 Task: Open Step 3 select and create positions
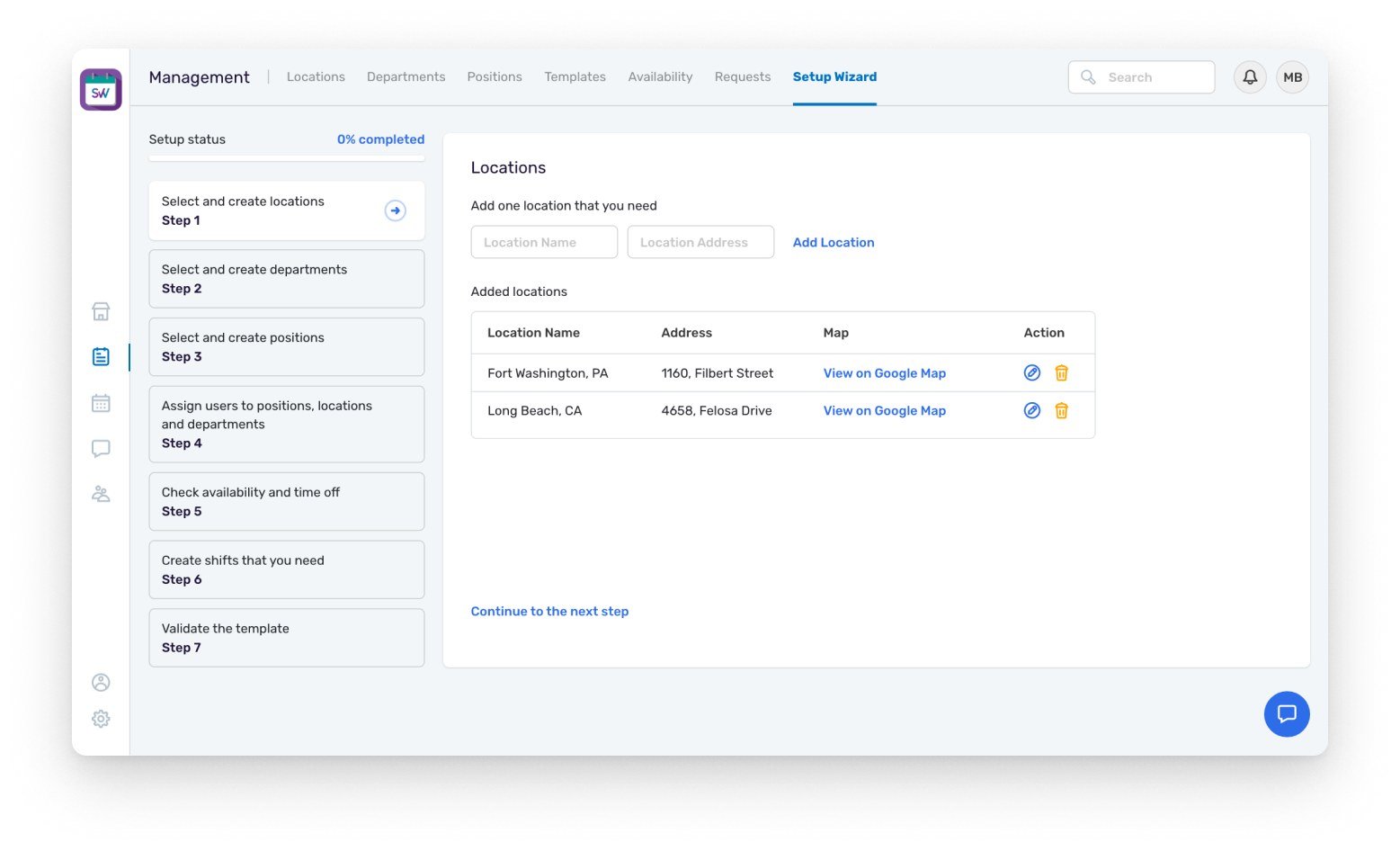click(287, 347)
